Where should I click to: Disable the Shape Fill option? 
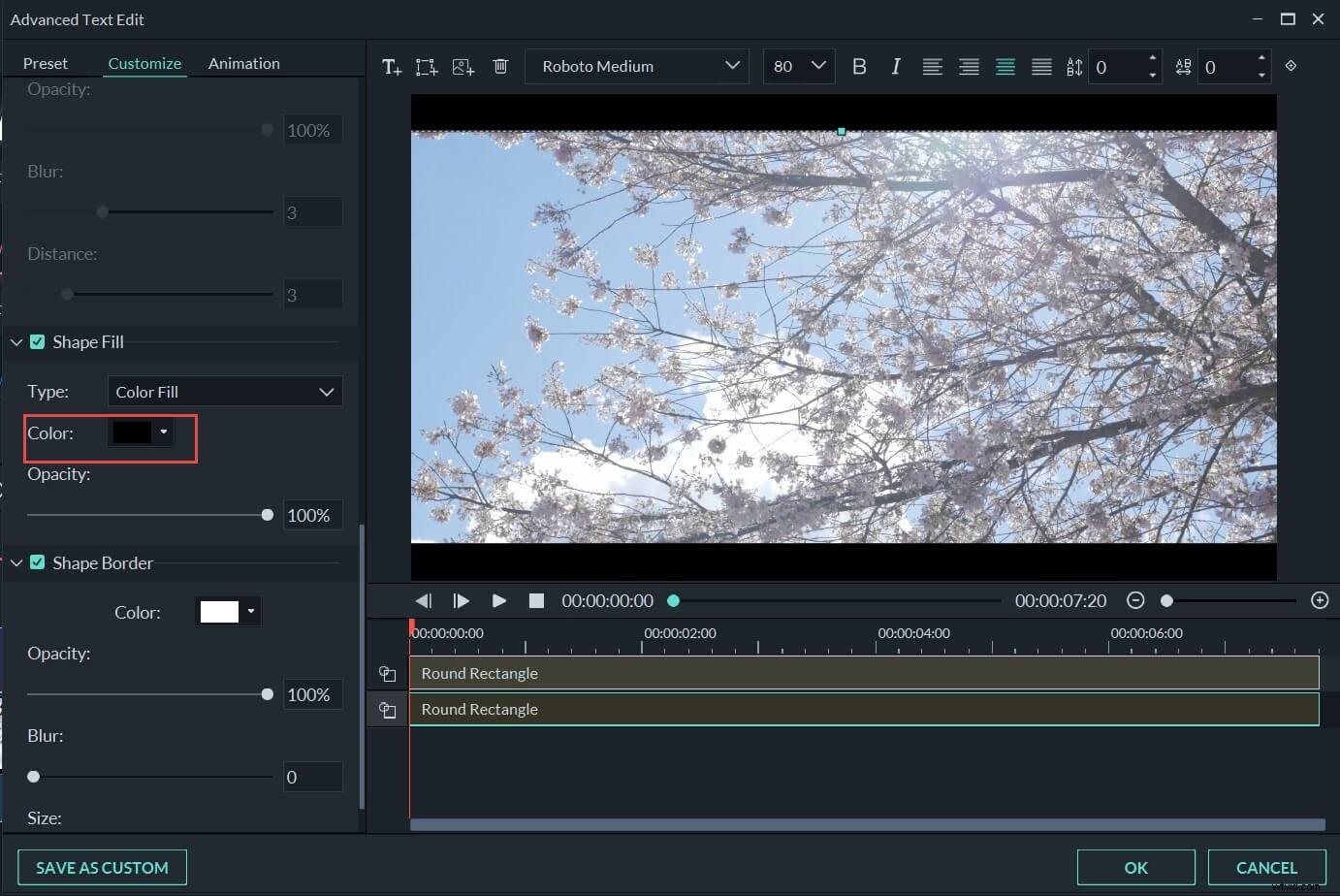coord(37,341)
